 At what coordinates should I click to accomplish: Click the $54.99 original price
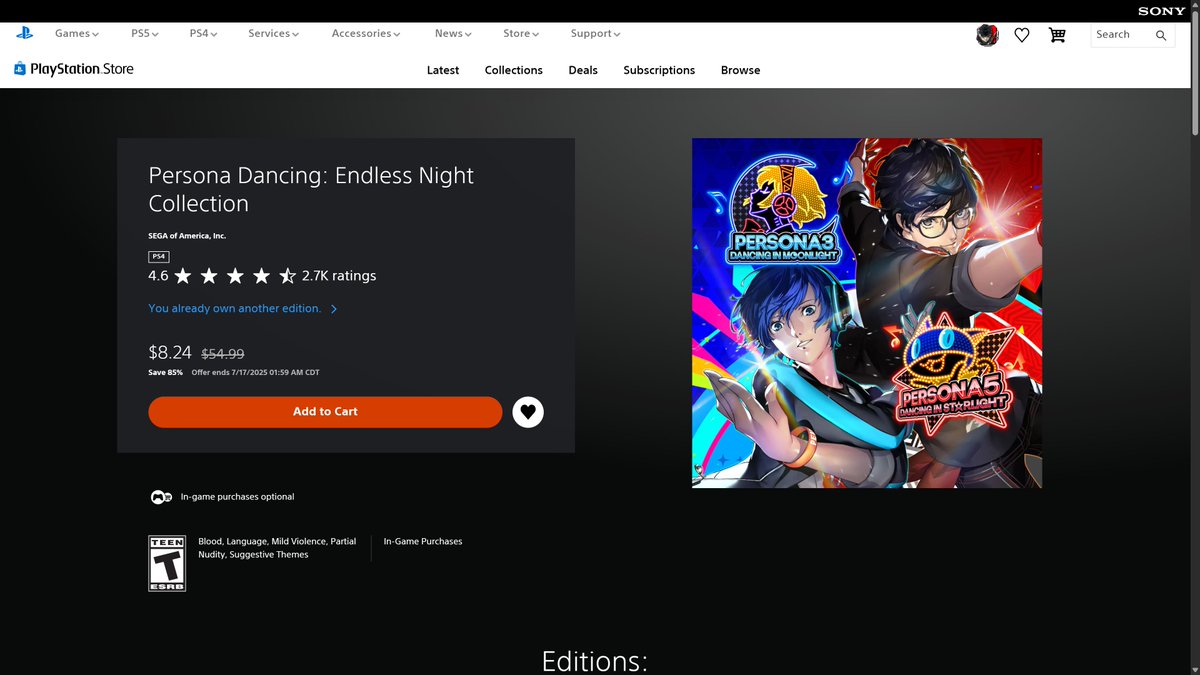(x=223, y=354)
